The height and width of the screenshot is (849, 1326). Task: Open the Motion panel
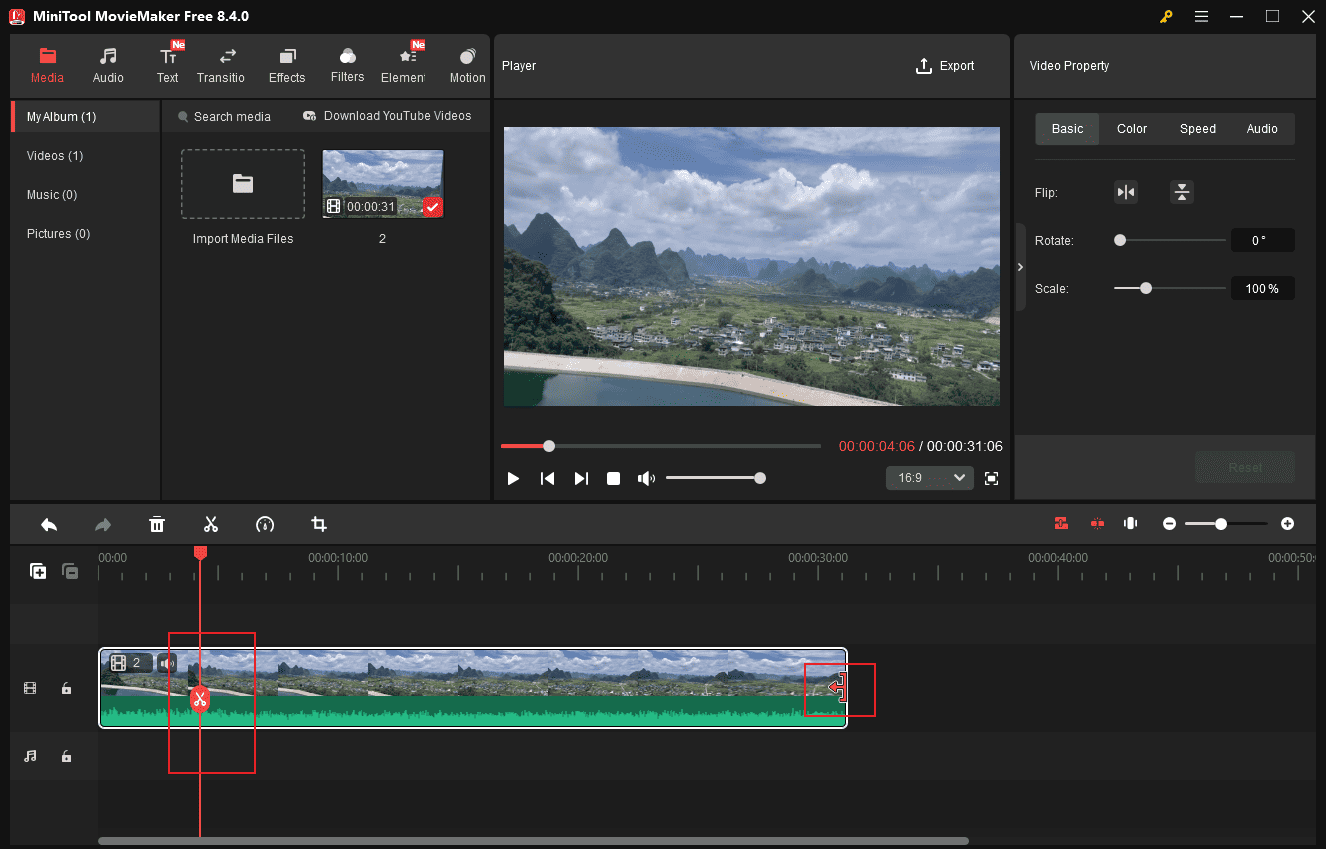pos(466,64)
